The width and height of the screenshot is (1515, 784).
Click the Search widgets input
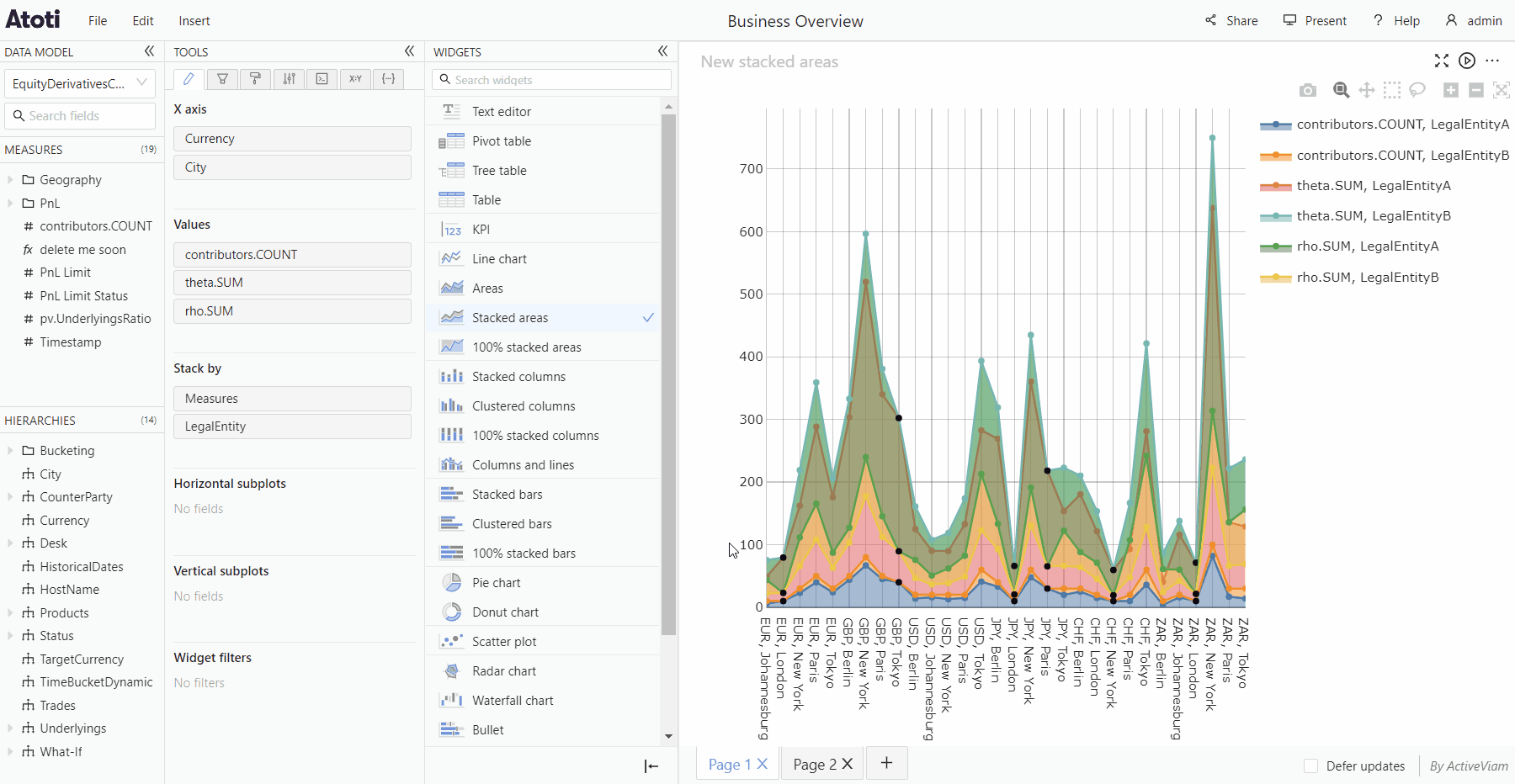tap(552, 80)
